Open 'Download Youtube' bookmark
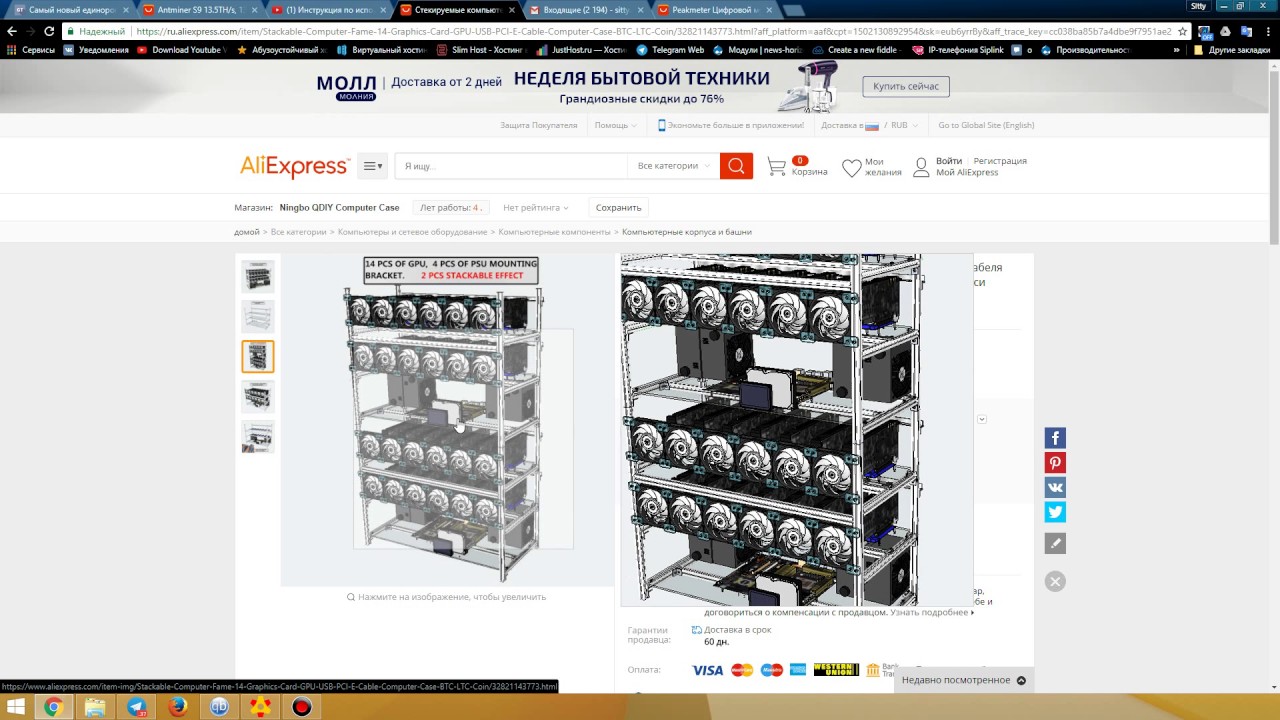The width and height of the screenshot is (1280, 720). click(x=182, y=50)
